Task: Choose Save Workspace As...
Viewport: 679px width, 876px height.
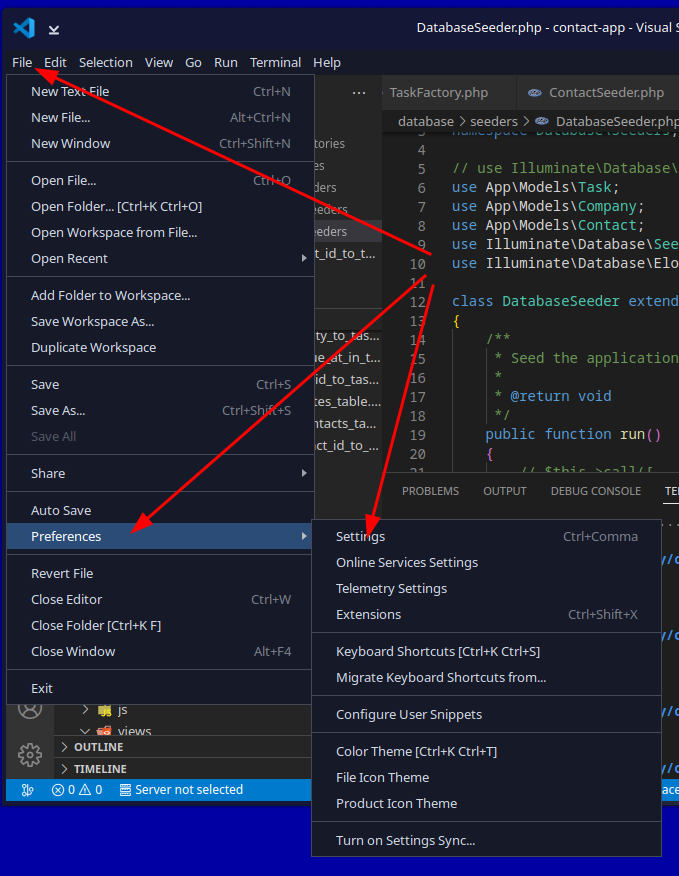Action: click(159, 322)
